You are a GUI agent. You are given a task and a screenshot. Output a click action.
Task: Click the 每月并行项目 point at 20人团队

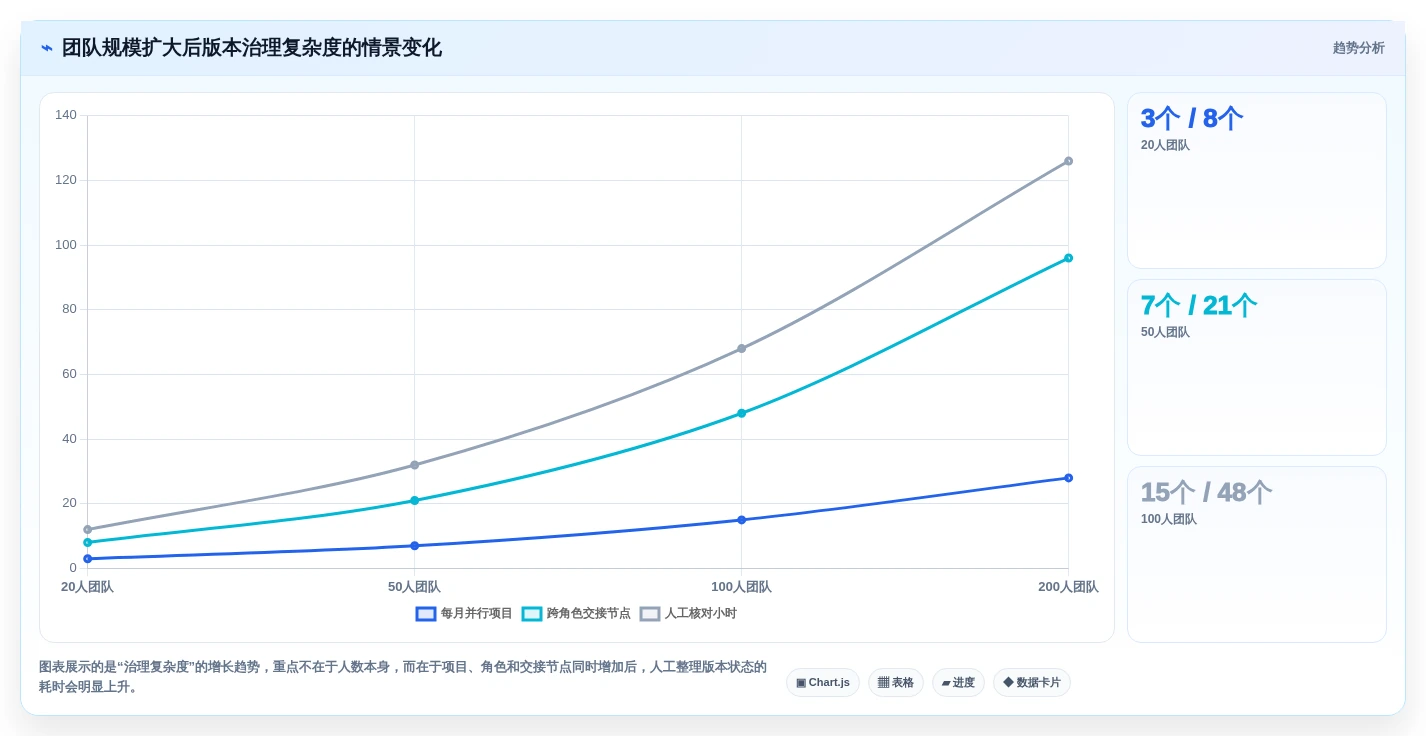[87, 559]
